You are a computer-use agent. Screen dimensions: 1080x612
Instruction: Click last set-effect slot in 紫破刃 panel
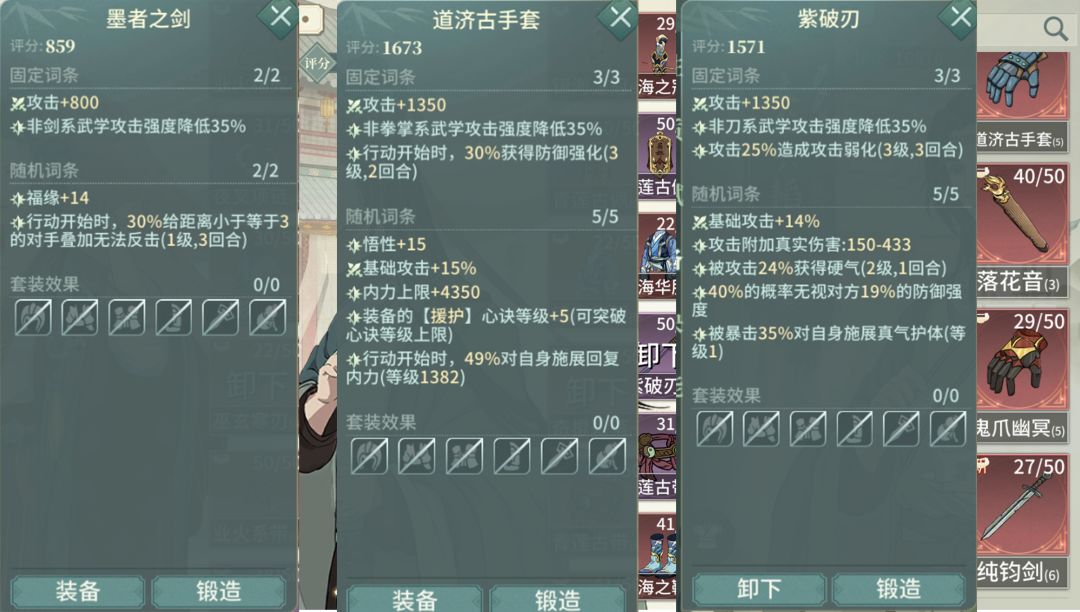pos(948,428)
